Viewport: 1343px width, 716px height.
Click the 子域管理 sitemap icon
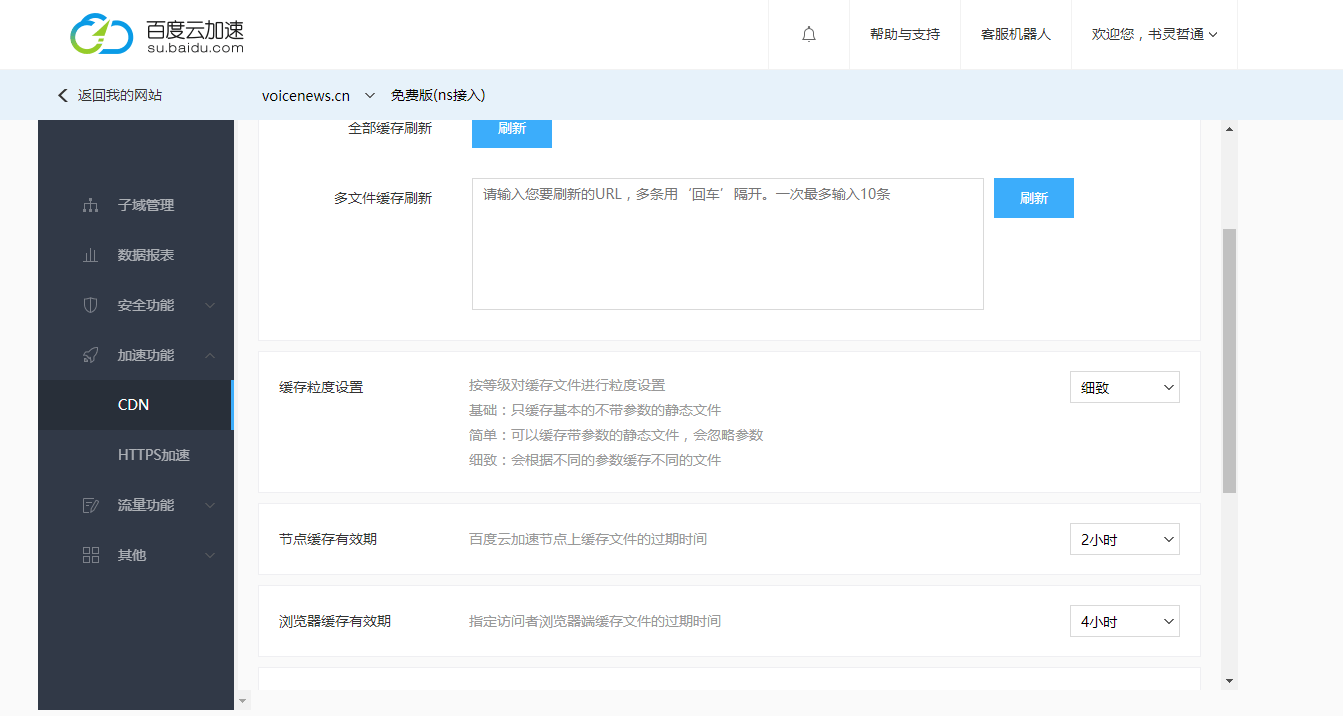tap(90, 205)
